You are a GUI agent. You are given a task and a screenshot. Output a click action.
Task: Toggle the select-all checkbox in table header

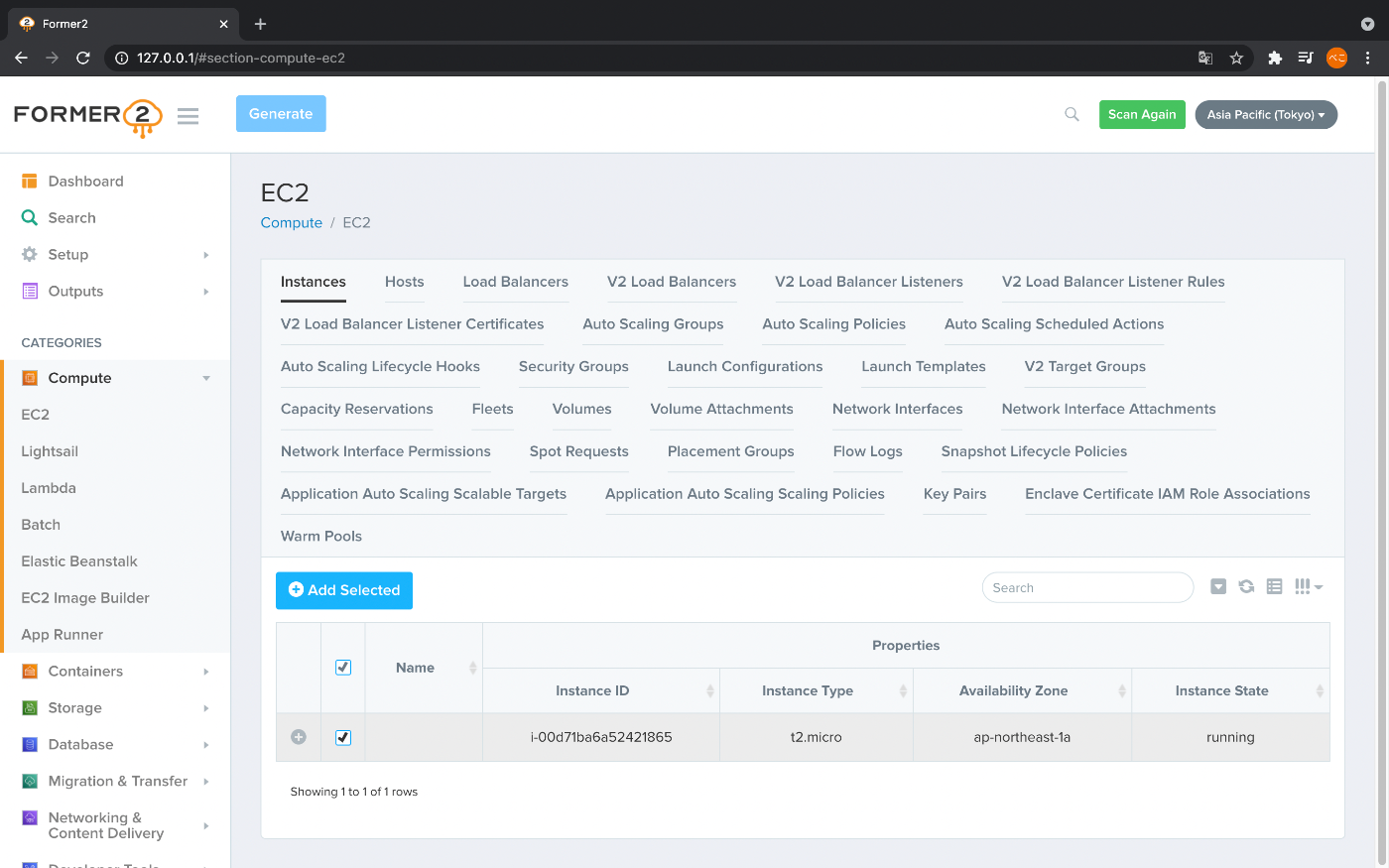click(343, 668)
